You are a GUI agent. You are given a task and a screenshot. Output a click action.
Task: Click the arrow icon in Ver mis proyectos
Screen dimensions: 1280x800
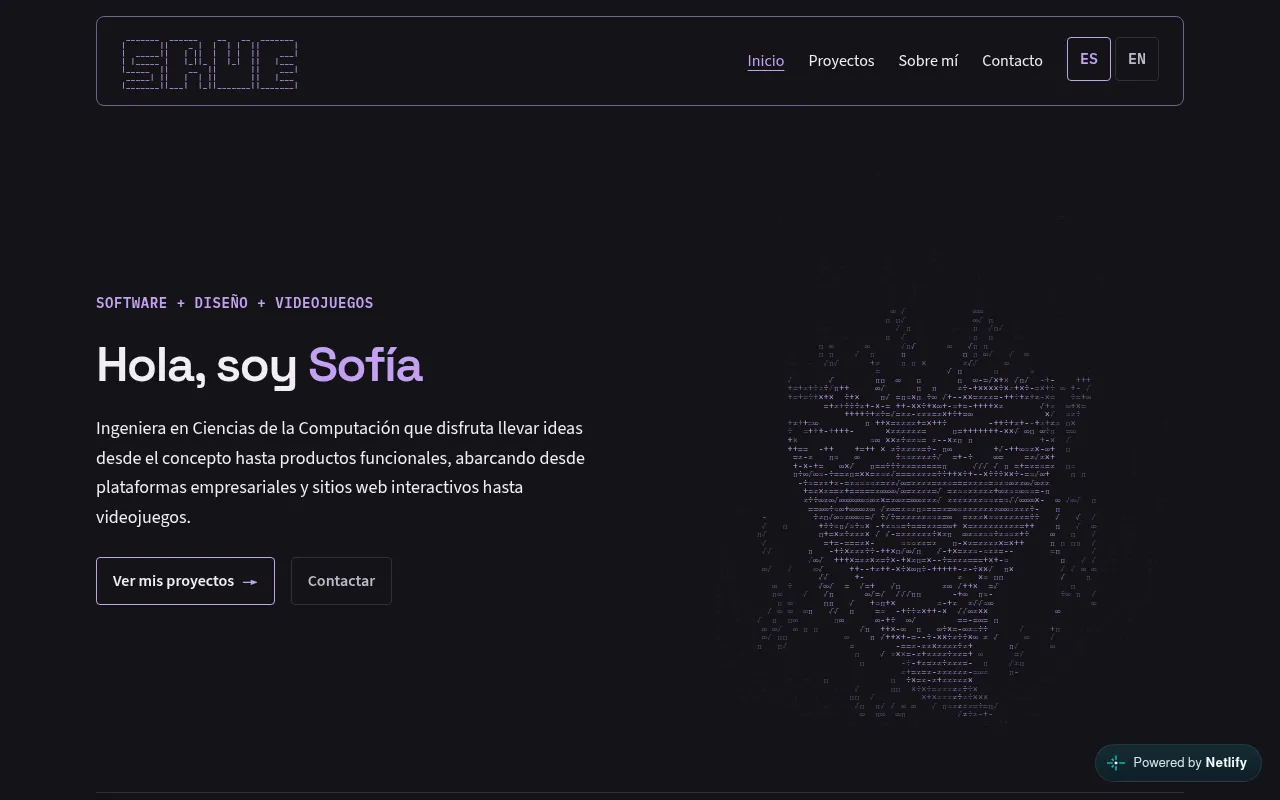(x=250, y=582)
